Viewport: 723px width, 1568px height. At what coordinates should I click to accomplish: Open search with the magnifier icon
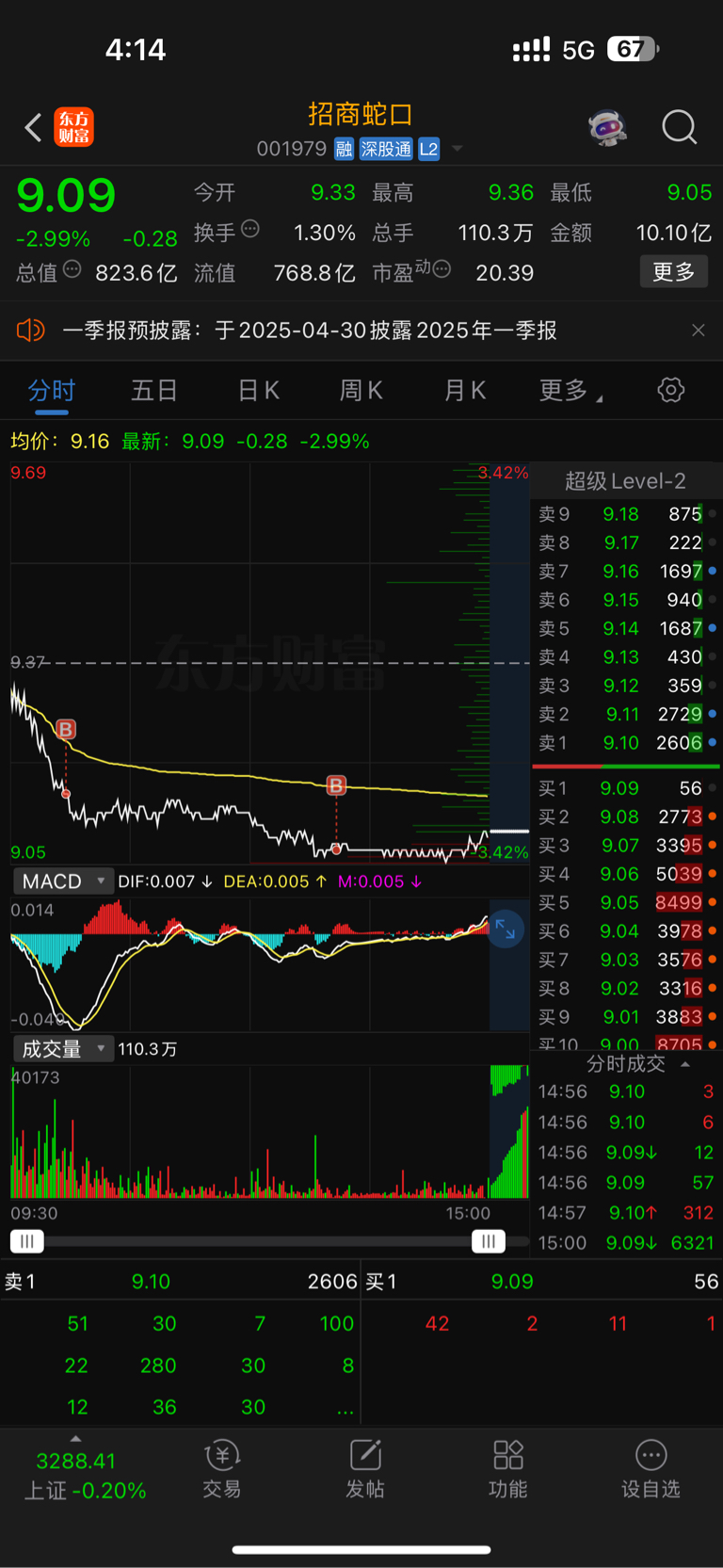[679, 127]
